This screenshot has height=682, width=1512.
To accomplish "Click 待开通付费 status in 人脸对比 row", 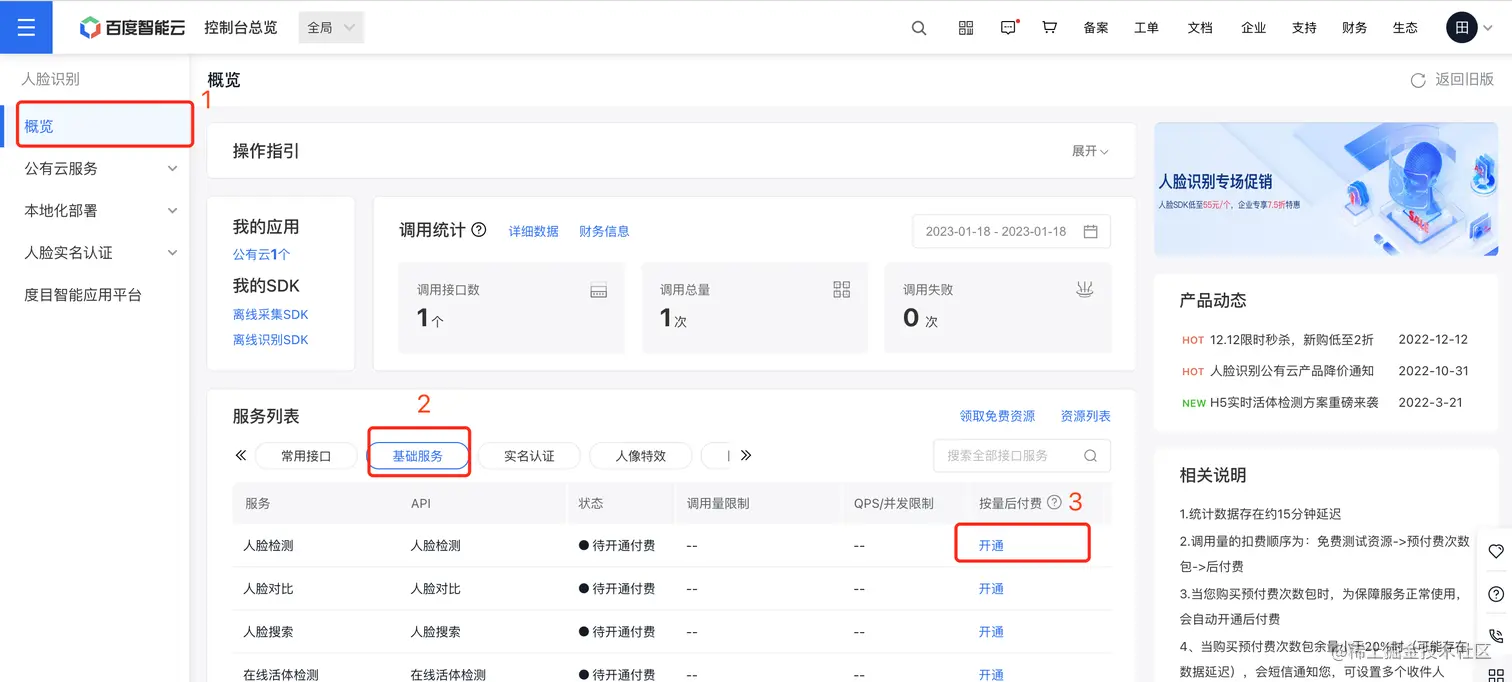I will (x=617, y=589).
